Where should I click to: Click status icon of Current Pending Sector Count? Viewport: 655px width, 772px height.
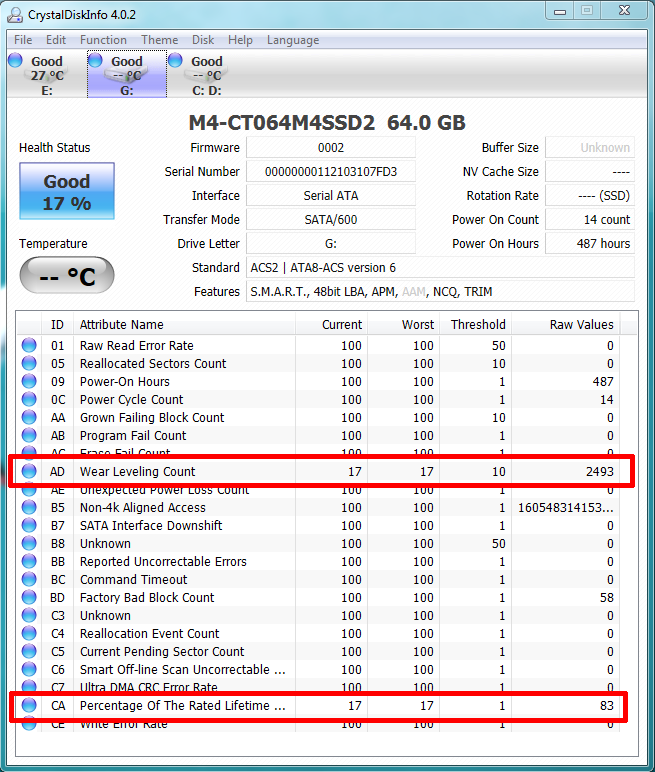point(29,651)
